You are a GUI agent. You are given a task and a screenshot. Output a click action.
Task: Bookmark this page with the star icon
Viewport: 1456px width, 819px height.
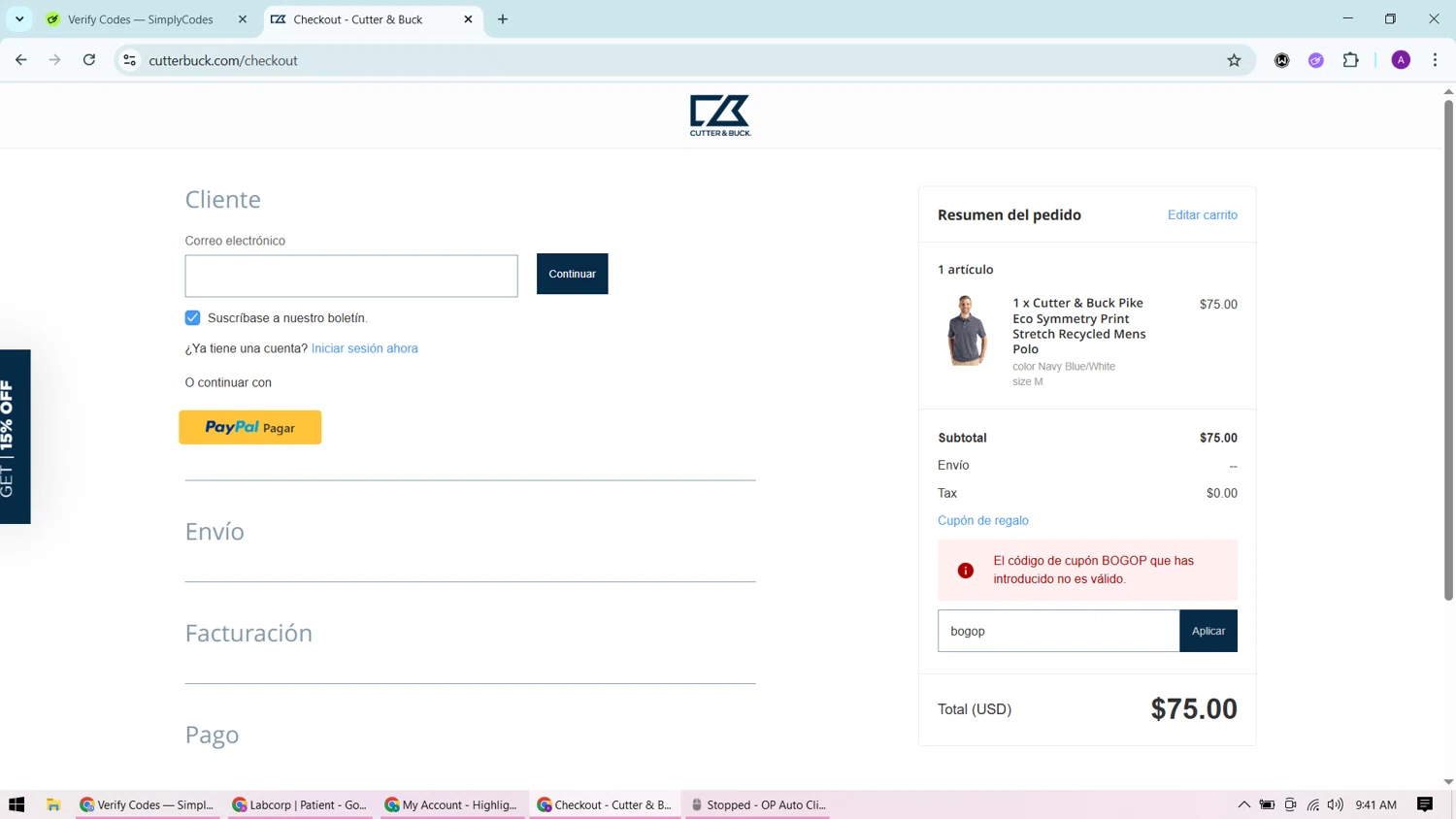tap(1234, 60)
